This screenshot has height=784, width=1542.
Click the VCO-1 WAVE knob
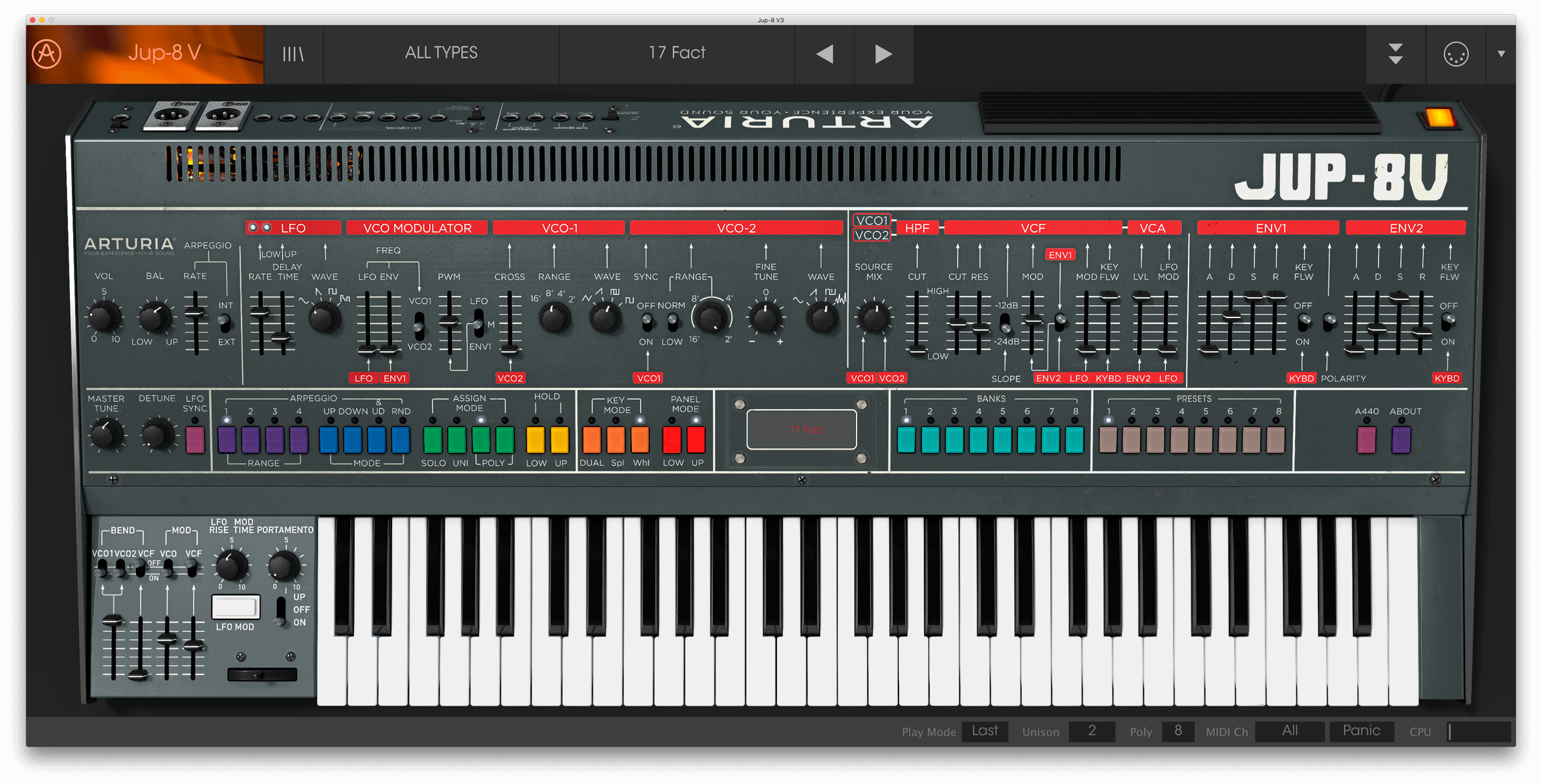[x=606, y=318]
